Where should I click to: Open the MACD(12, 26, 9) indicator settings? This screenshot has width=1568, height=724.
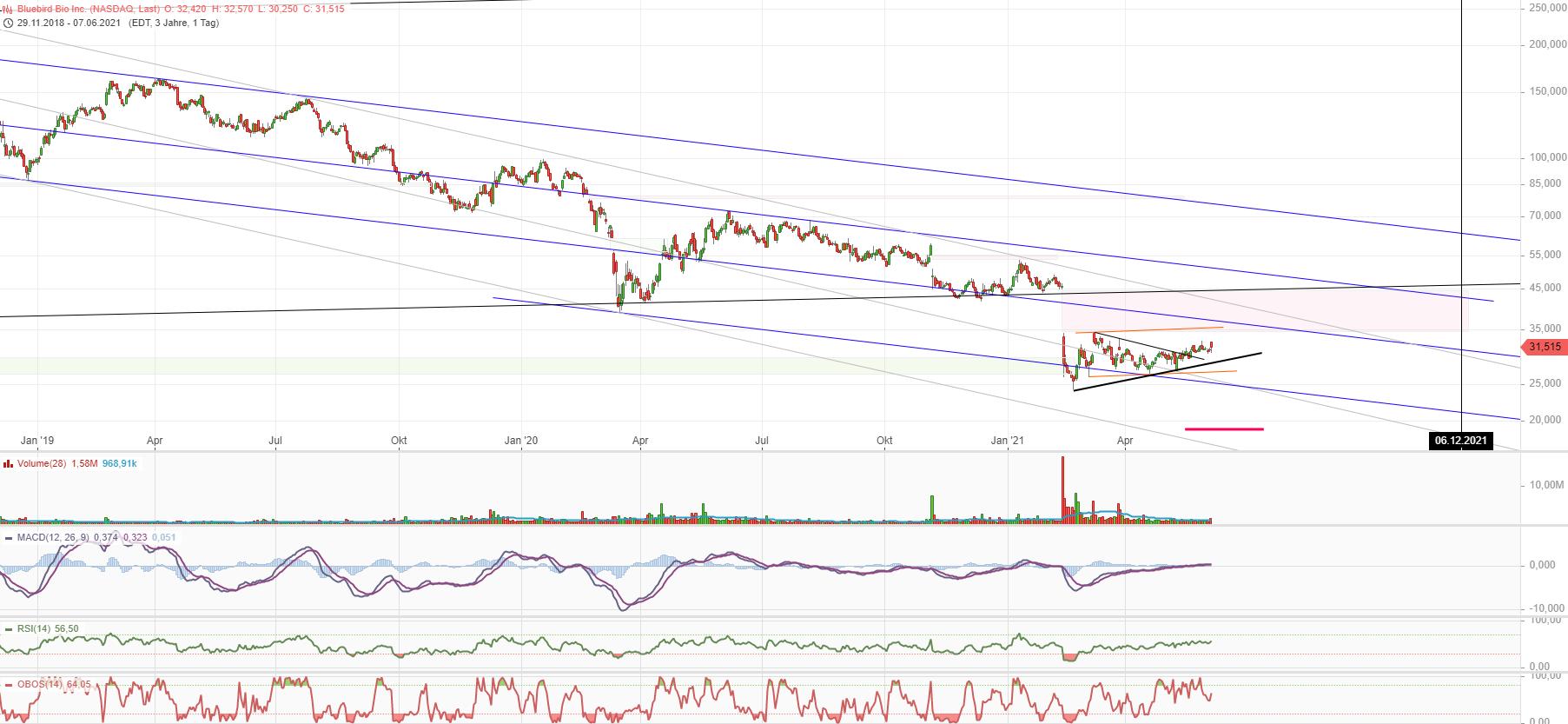click(x=52, y=537)
